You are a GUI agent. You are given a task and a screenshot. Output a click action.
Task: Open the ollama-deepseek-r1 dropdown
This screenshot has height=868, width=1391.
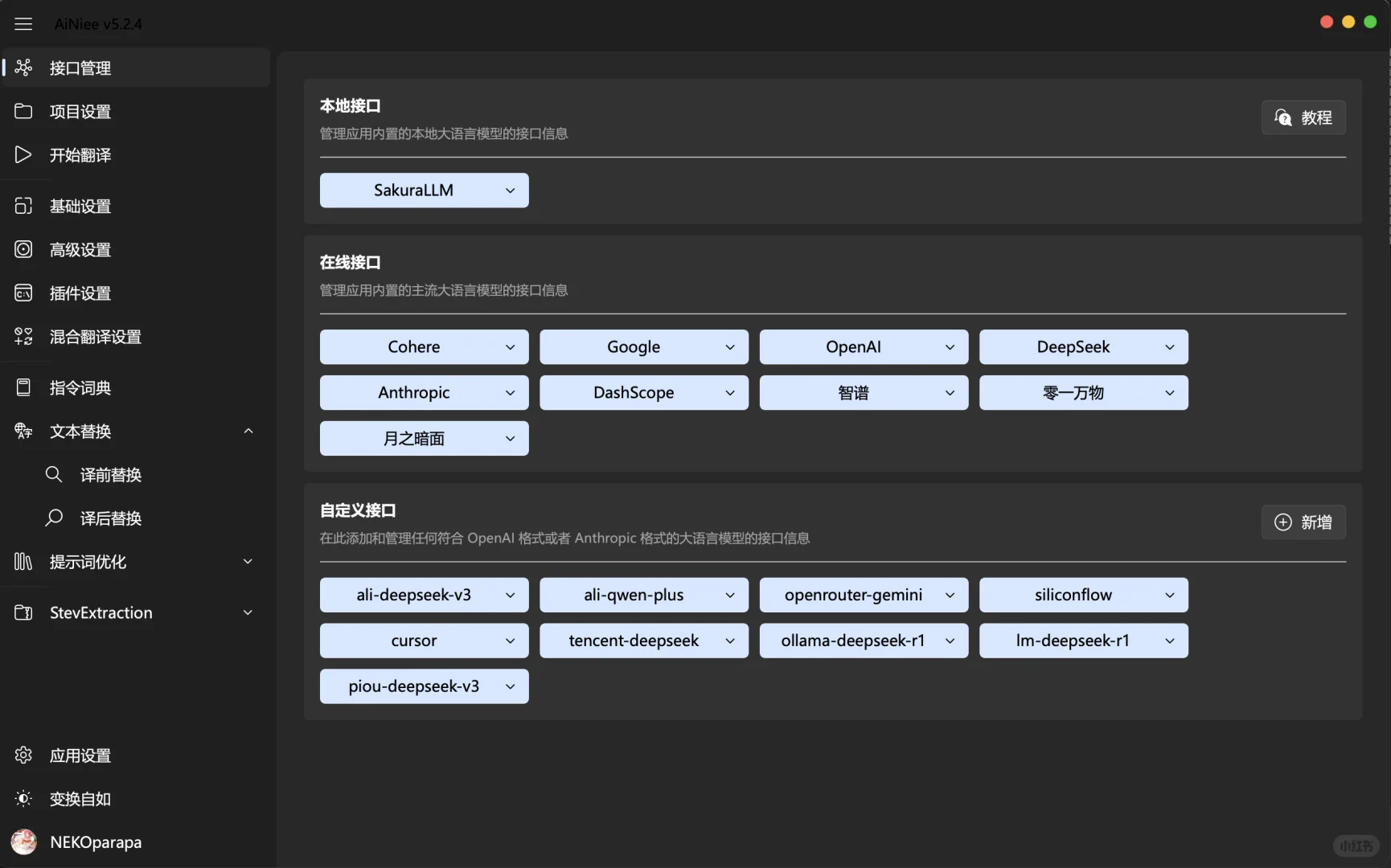pos(864,641)
